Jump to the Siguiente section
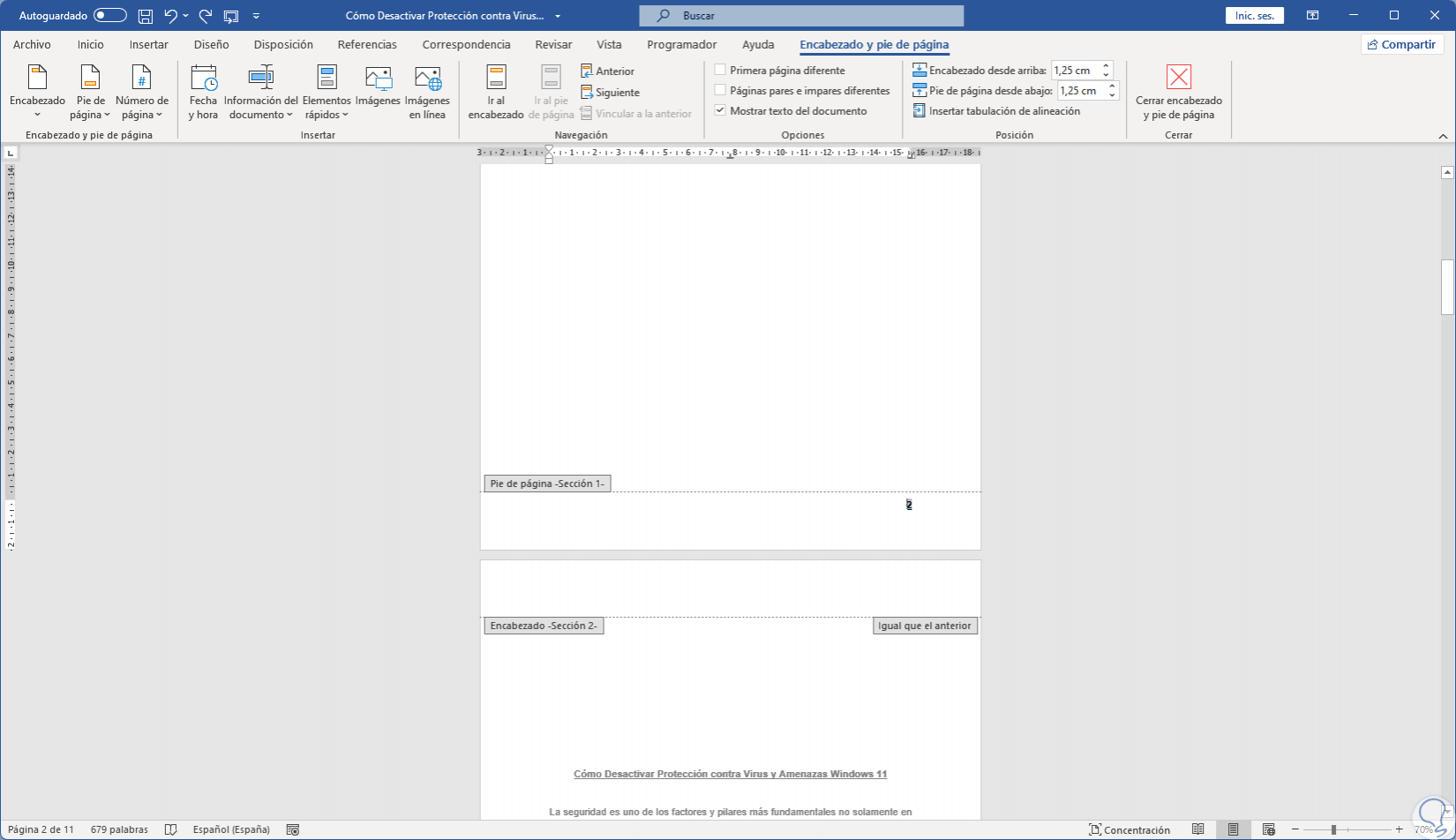Screen dimensions: 1456x840 [611, 92]
